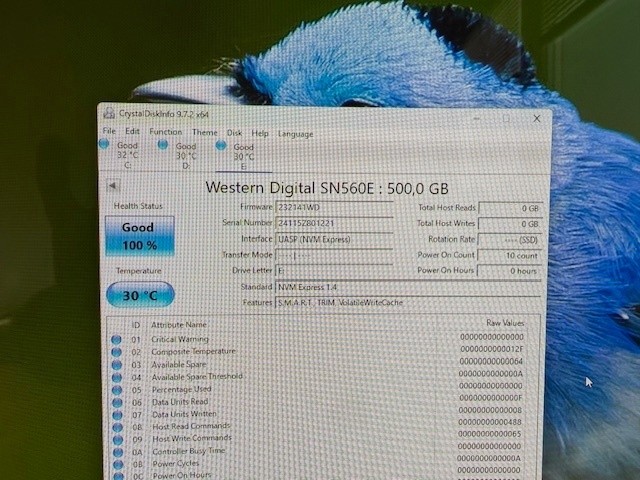Viewport: 640px width, 480px height.
Task: Select the C: drive status icon
Action: pyautogui.click(x=104, y=145)
